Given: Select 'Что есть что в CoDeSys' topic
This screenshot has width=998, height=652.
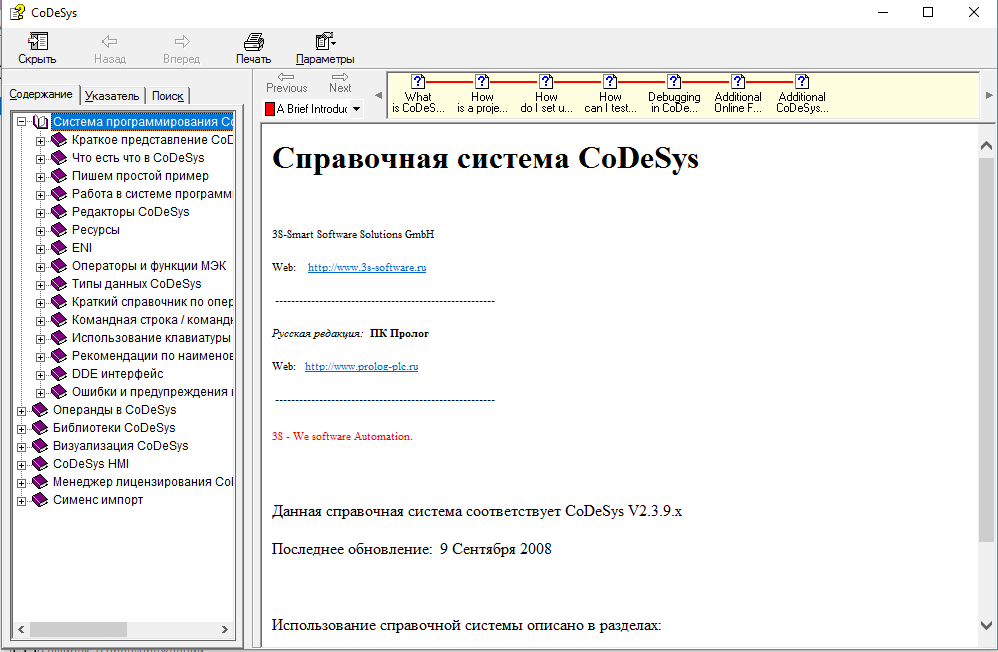Looking at the screenshot, I should [138, 158].
